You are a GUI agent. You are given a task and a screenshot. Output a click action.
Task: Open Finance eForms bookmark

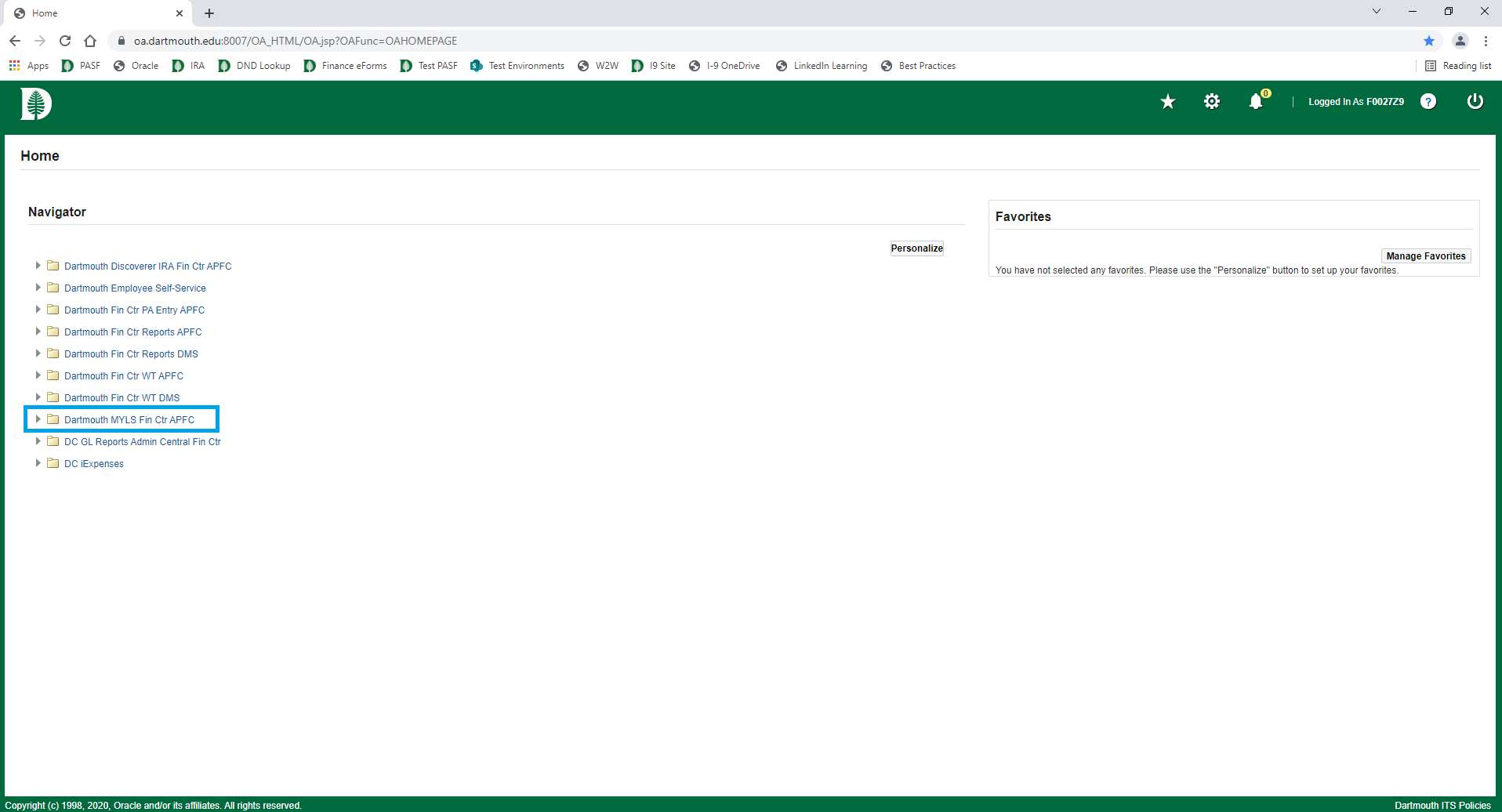pos(346,66)
